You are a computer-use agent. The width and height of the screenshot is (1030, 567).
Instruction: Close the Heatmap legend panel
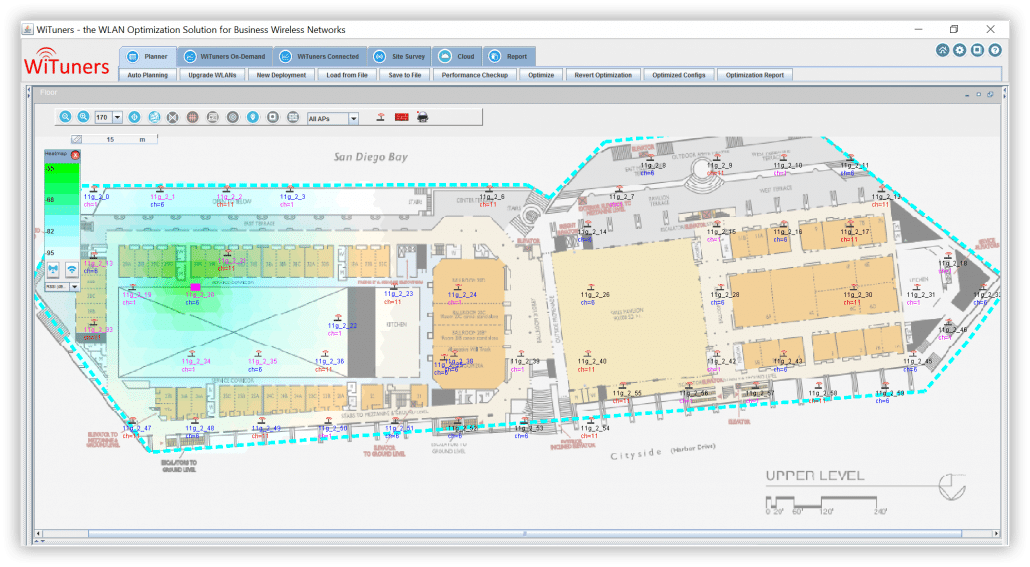[x=76, y=155]
